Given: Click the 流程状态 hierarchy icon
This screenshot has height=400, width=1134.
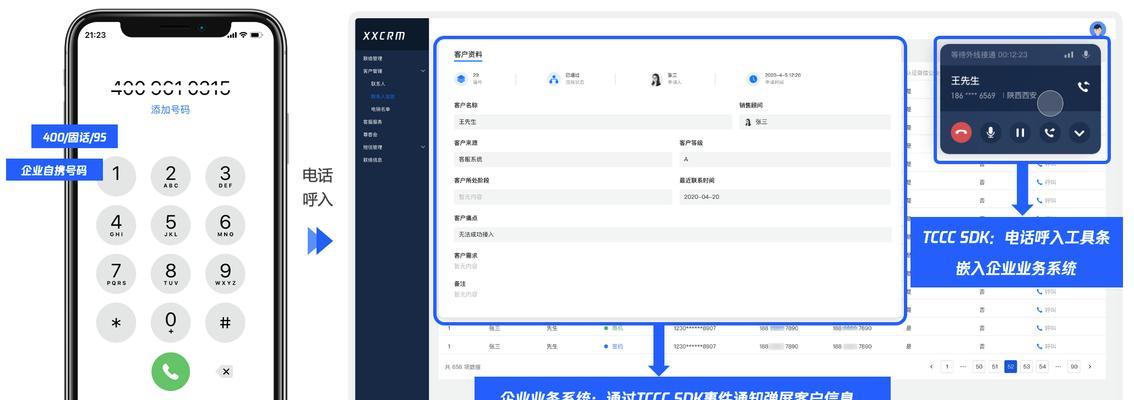Looking at the screenshot, I should 553,79.
